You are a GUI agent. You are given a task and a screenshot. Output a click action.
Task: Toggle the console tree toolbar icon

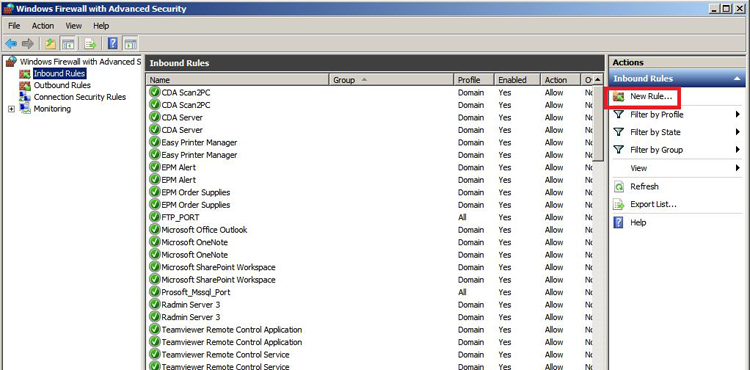pyautogui.click(x=67, y=44)
